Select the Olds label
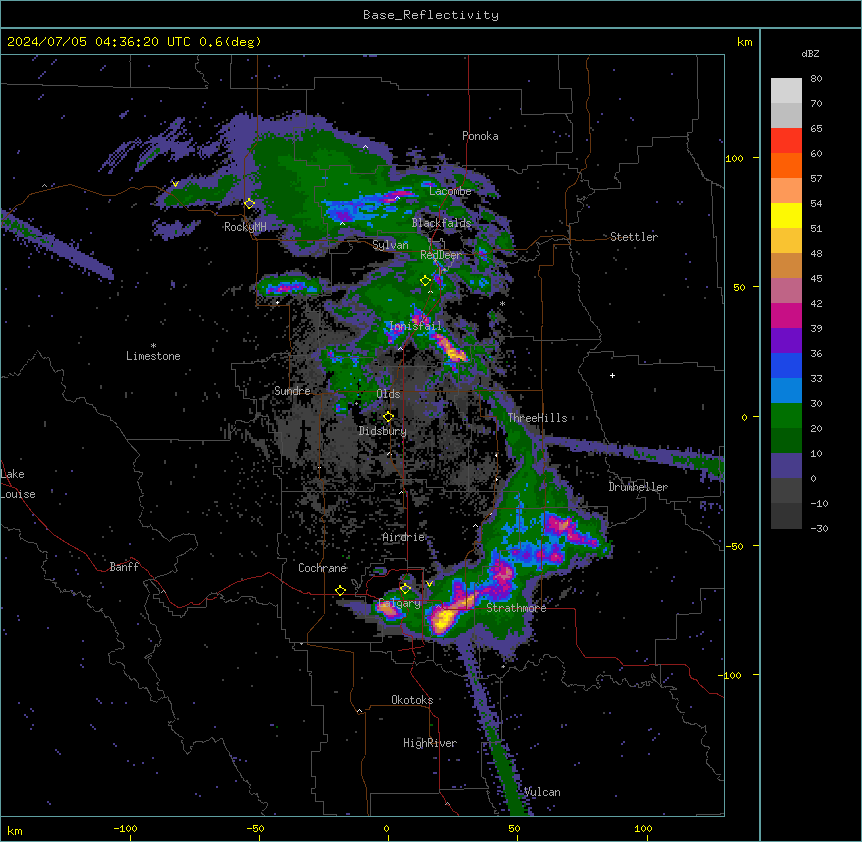This screenshot has width=862, height=842. [388, 394]
